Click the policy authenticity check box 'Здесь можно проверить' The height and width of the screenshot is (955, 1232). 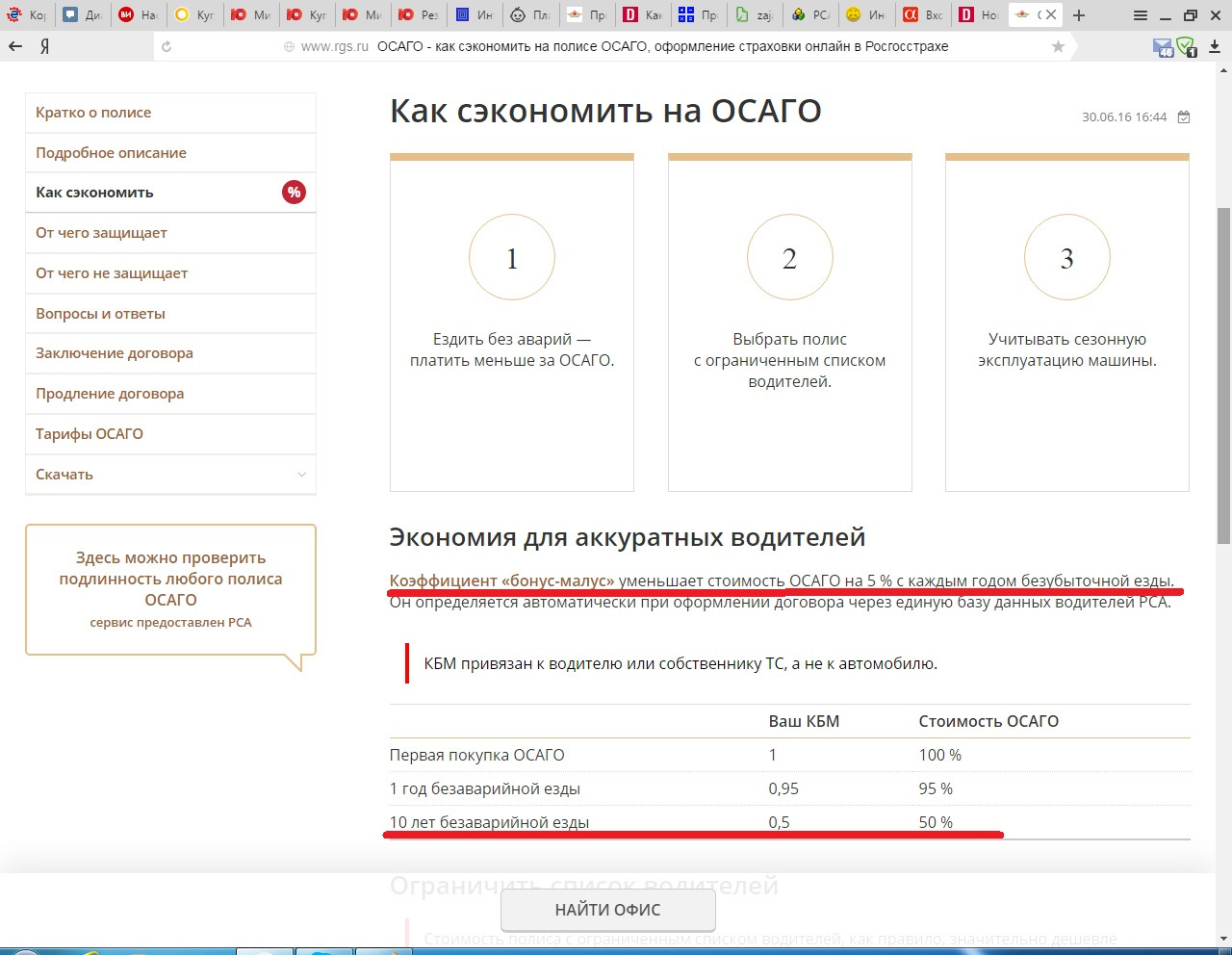(170, 590)
